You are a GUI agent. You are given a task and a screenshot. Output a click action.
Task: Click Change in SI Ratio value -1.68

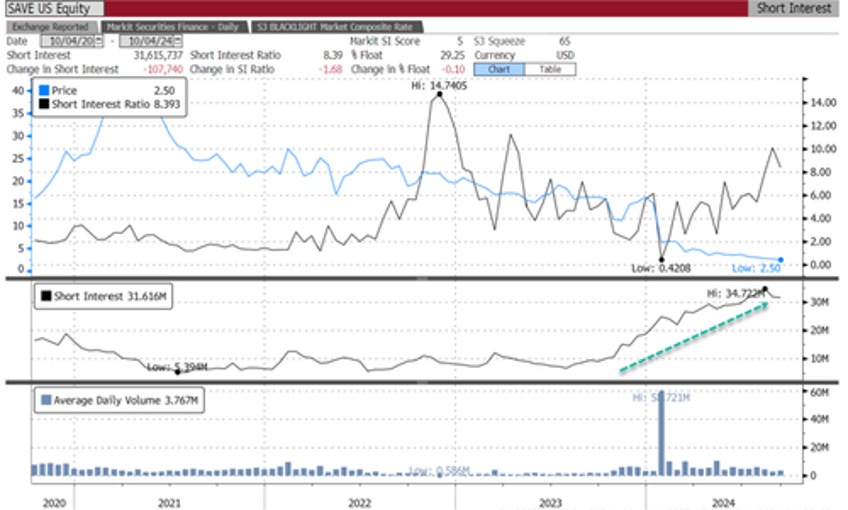tap(330, 69)
